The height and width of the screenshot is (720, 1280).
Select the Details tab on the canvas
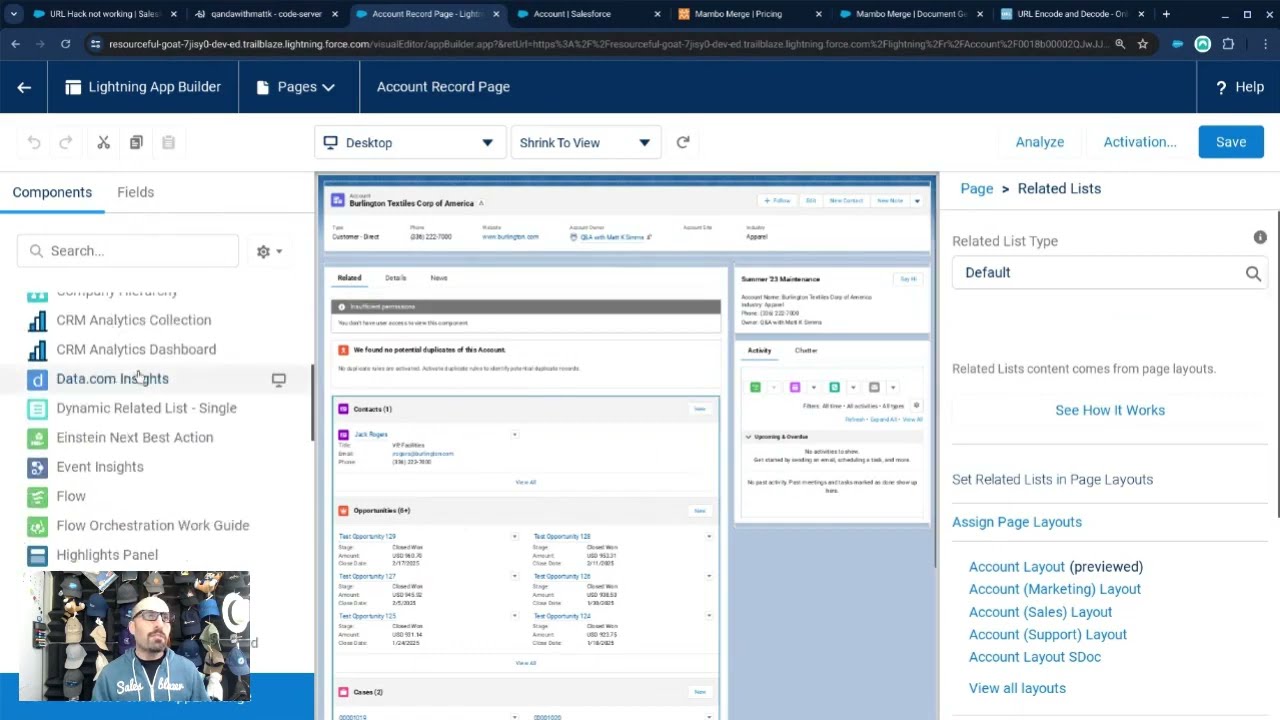click(x=396, y=278)
